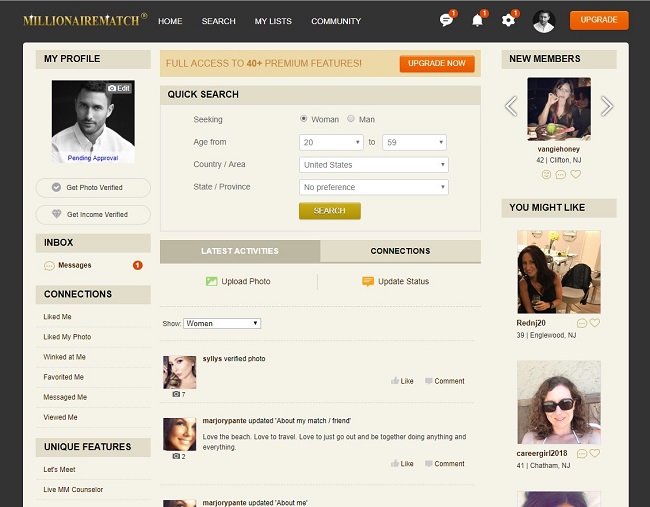Message careergirl2018 with chat bubble icon
Screen dimensions: 650x507
(x=582, y=454)
